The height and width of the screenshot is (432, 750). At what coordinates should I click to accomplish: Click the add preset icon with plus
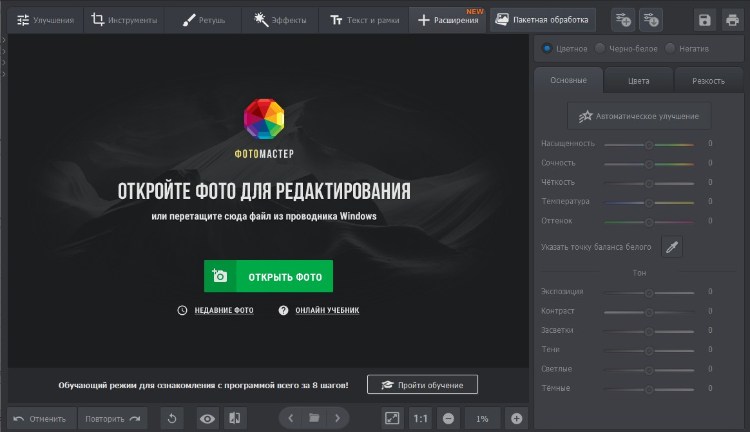(x=623, y=19)
